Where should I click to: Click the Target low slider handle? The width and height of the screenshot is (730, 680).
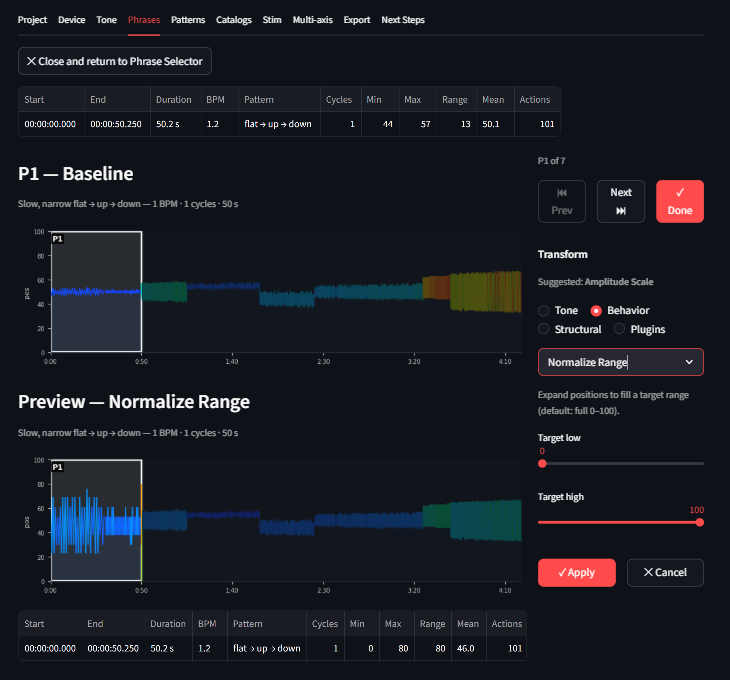(x=542, y=463)
